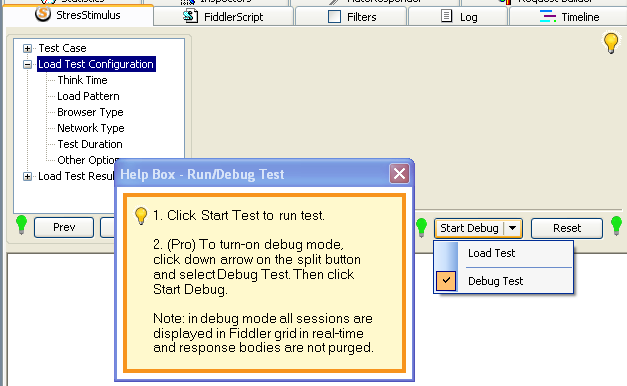The width and height of the screenshot is (627, 386).
Task: Click the Reset button
Action: 567,228
